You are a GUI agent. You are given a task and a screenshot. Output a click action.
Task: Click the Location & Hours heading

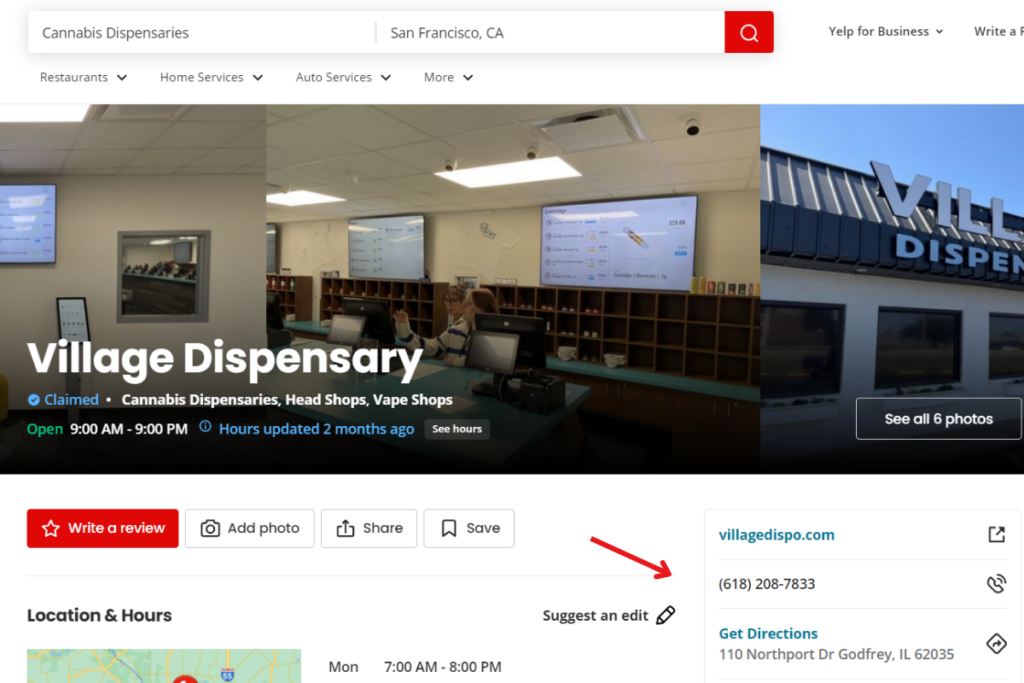(99, 615)
